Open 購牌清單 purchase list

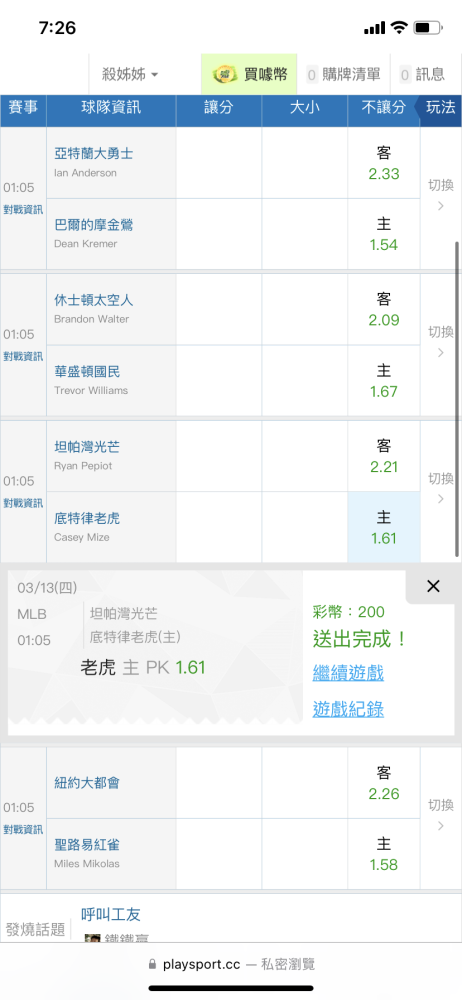(343, 75)
